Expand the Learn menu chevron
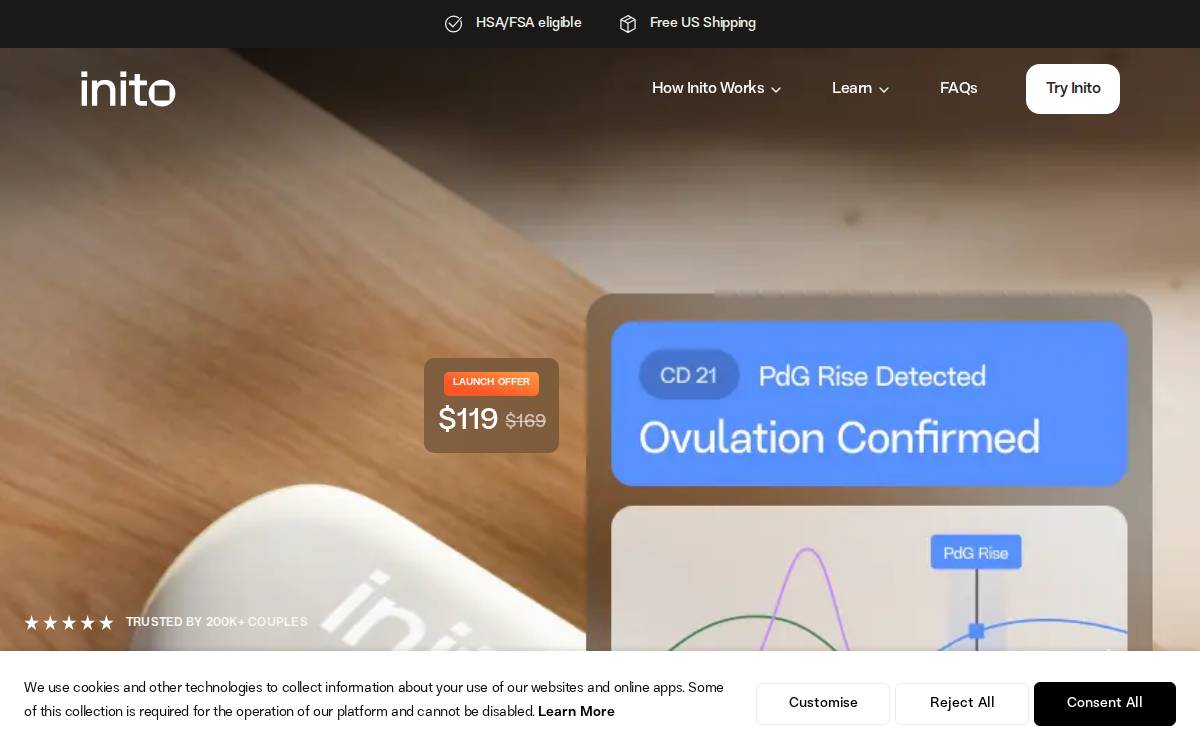Screen dimensions: 1200x750 pyautogui.click(x=884, y=90)
